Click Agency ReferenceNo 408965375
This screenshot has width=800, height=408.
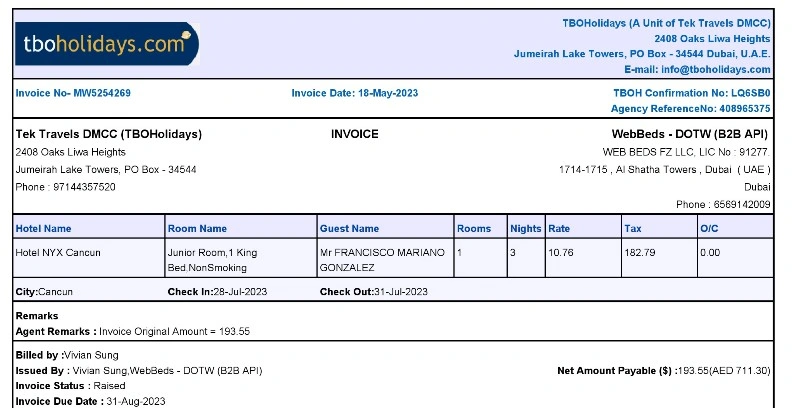690,108
